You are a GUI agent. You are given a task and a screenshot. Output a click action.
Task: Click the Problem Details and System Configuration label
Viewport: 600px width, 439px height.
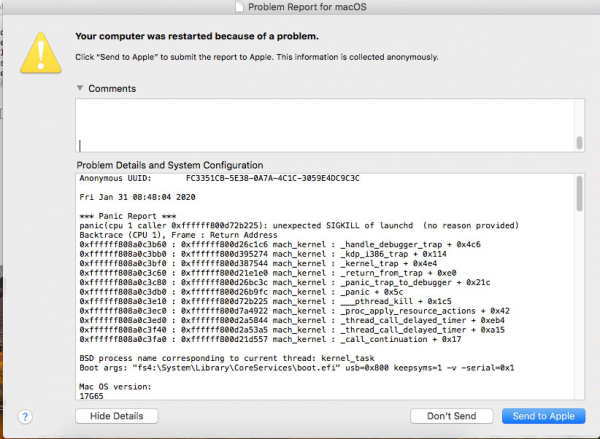[x=169, y=165]
